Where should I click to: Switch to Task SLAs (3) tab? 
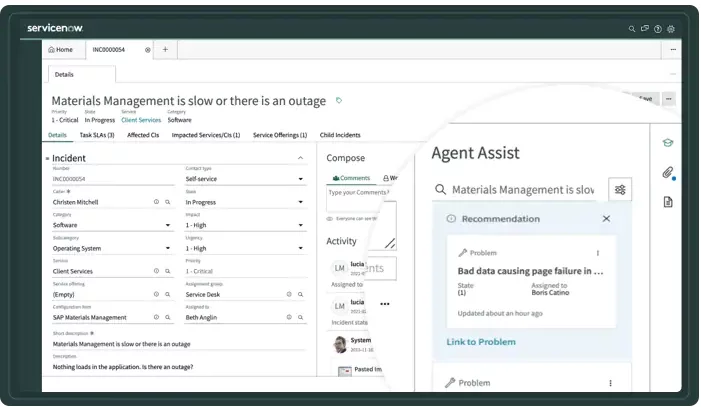coord(97,135)
